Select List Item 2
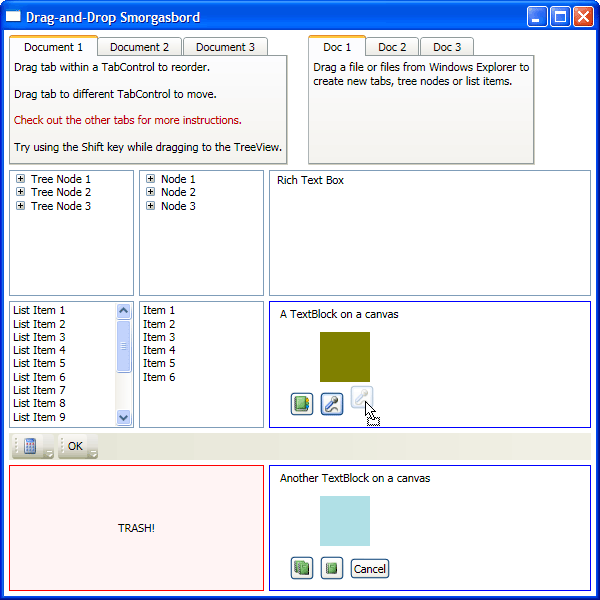Screen dimensions: 600x600 click(39, 324)
